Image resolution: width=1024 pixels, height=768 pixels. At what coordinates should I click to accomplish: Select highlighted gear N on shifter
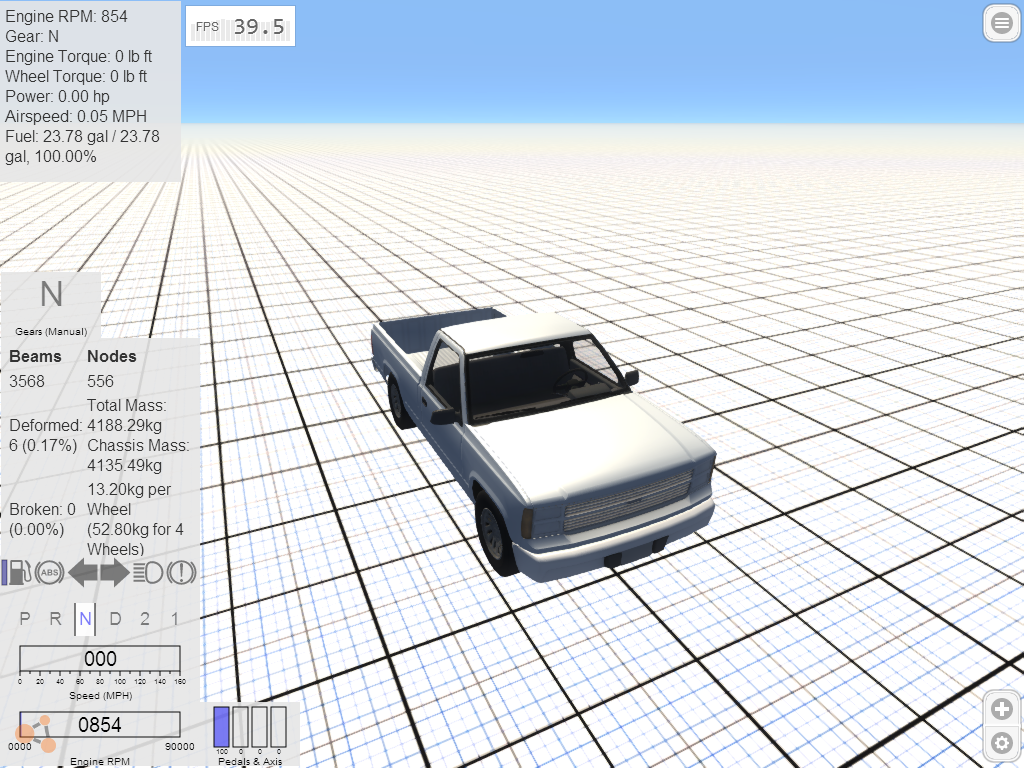click(86, 619)
